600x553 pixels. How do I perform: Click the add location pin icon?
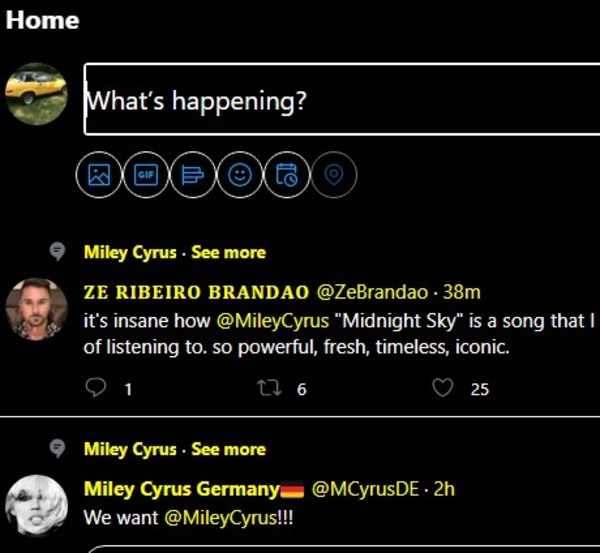point(334,175)
